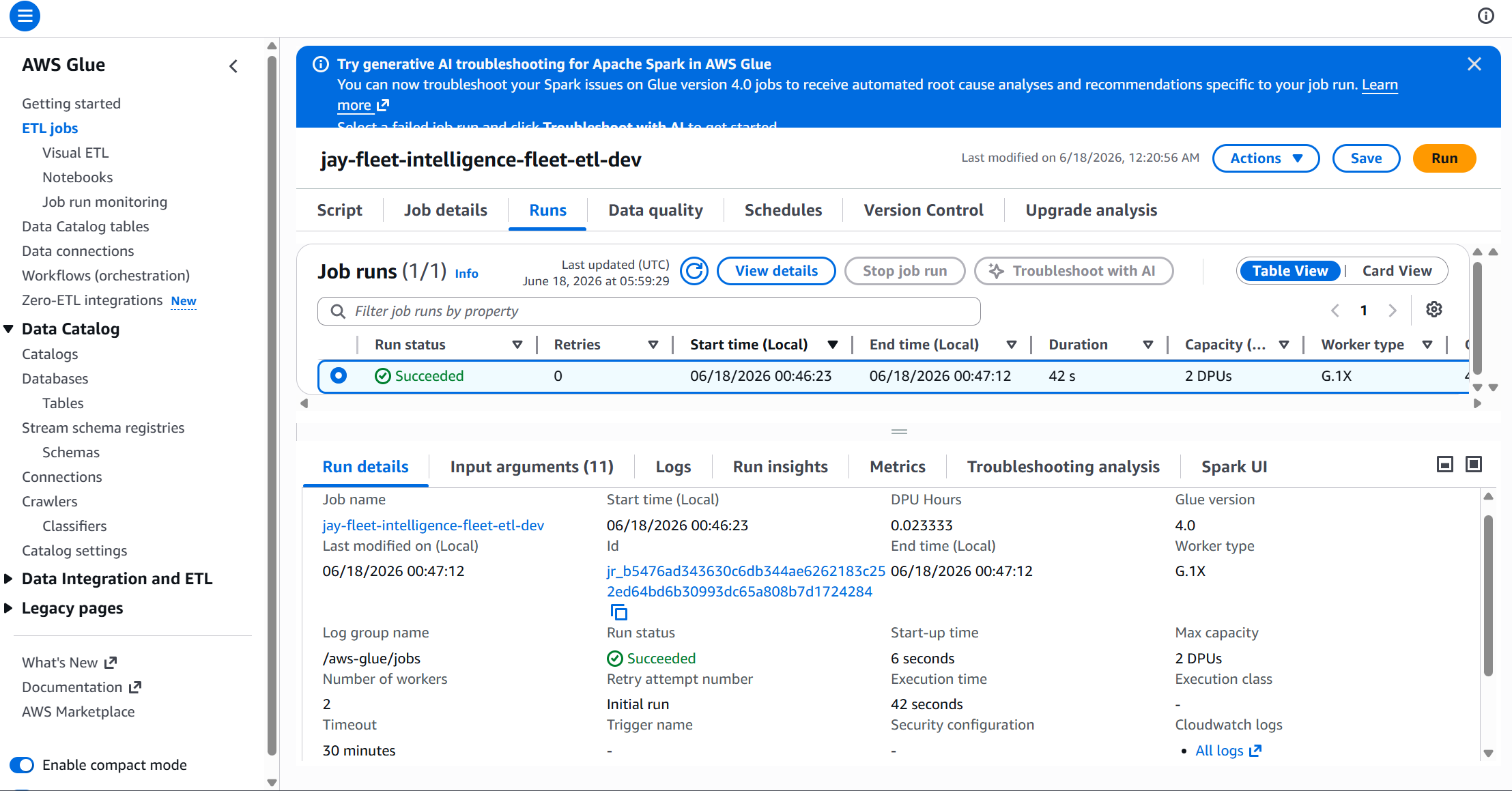Open Visual ETL in the sidebar
Image resolution: width=1512 pixels, height=791 pixels.
pyautogui.click(x=75, y=153)
